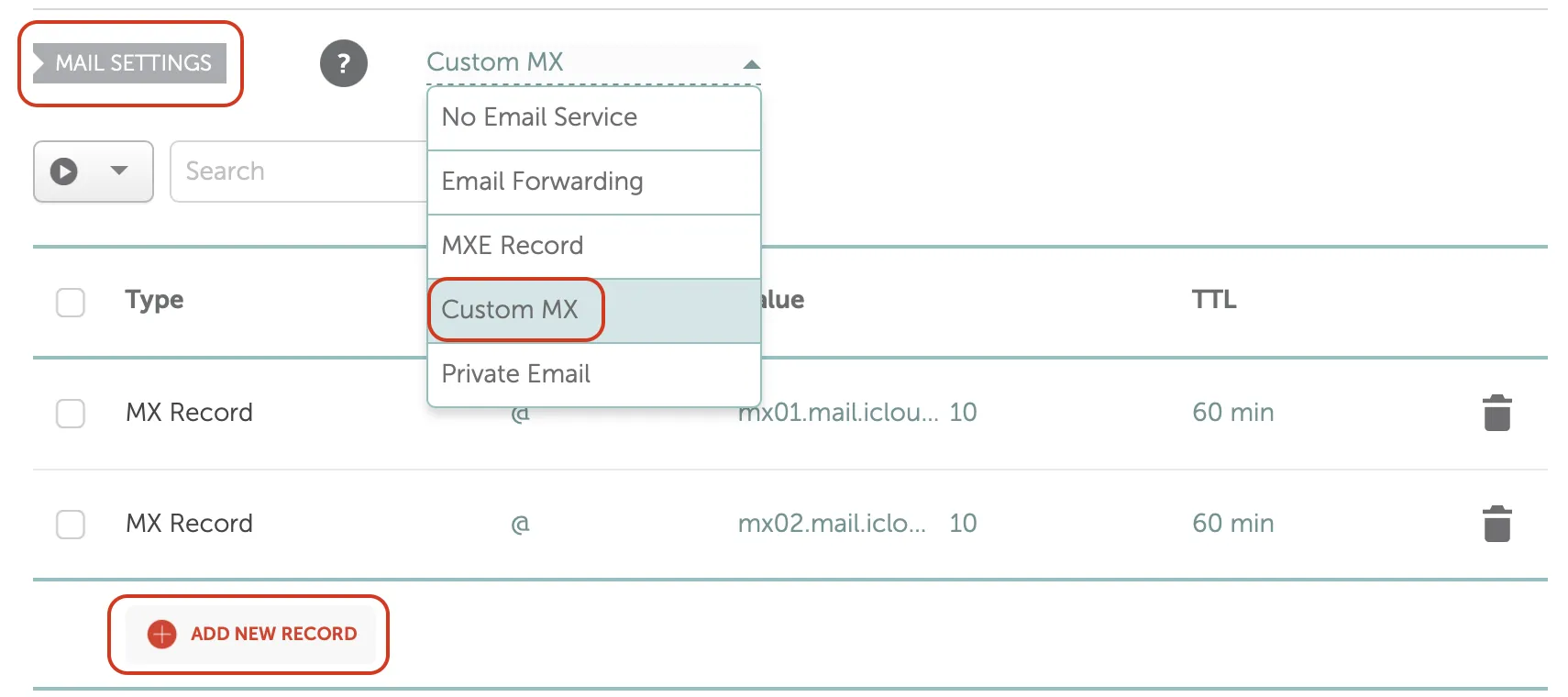Toggle the select-all checkbox beside Type
Viewport: 1568px width, 697px height.
point(71,302)
